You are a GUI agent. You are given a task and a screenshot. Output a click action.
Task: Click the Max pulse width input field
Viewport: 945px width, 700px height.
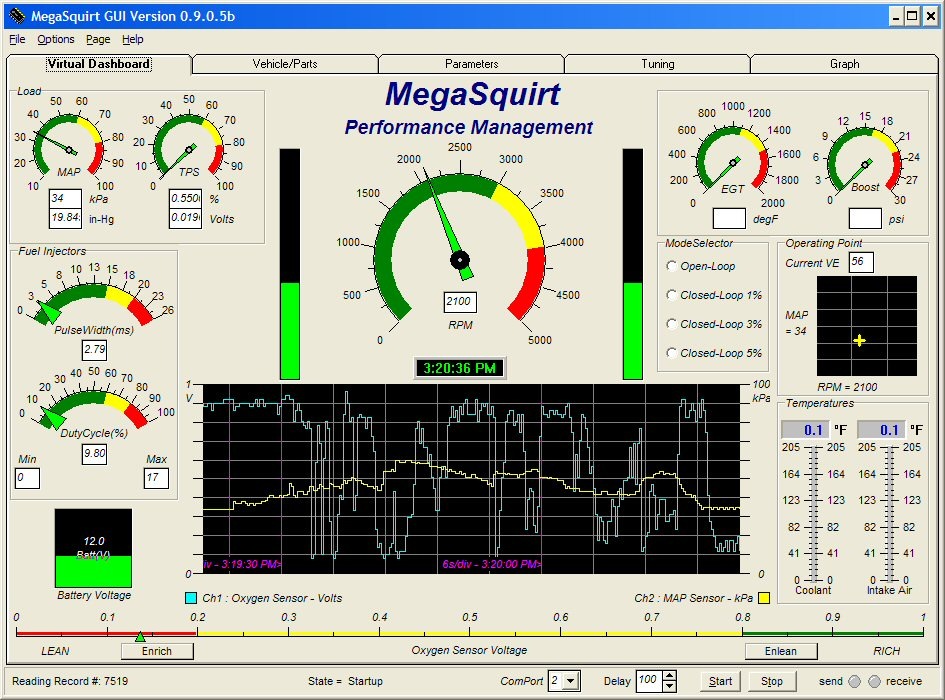click(x=156, y=478)
